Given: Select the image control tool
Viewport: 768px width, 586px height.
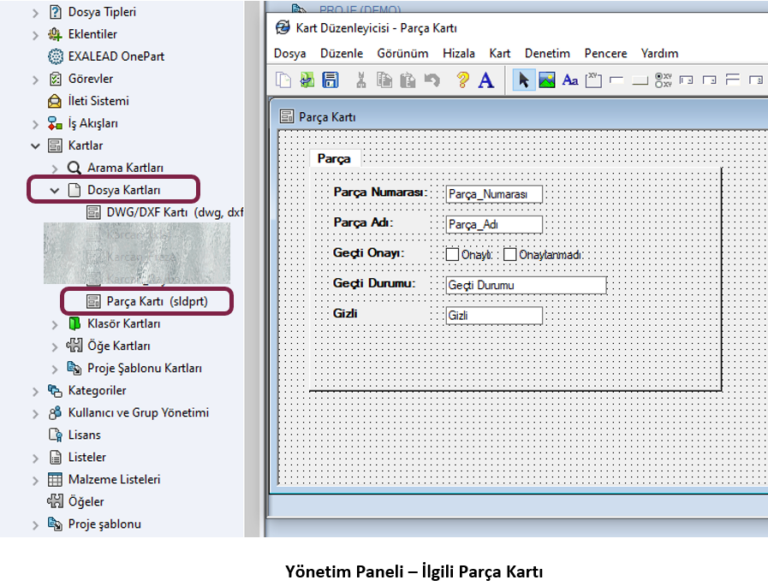Looking at the screenshot, I should pos(546,81).
